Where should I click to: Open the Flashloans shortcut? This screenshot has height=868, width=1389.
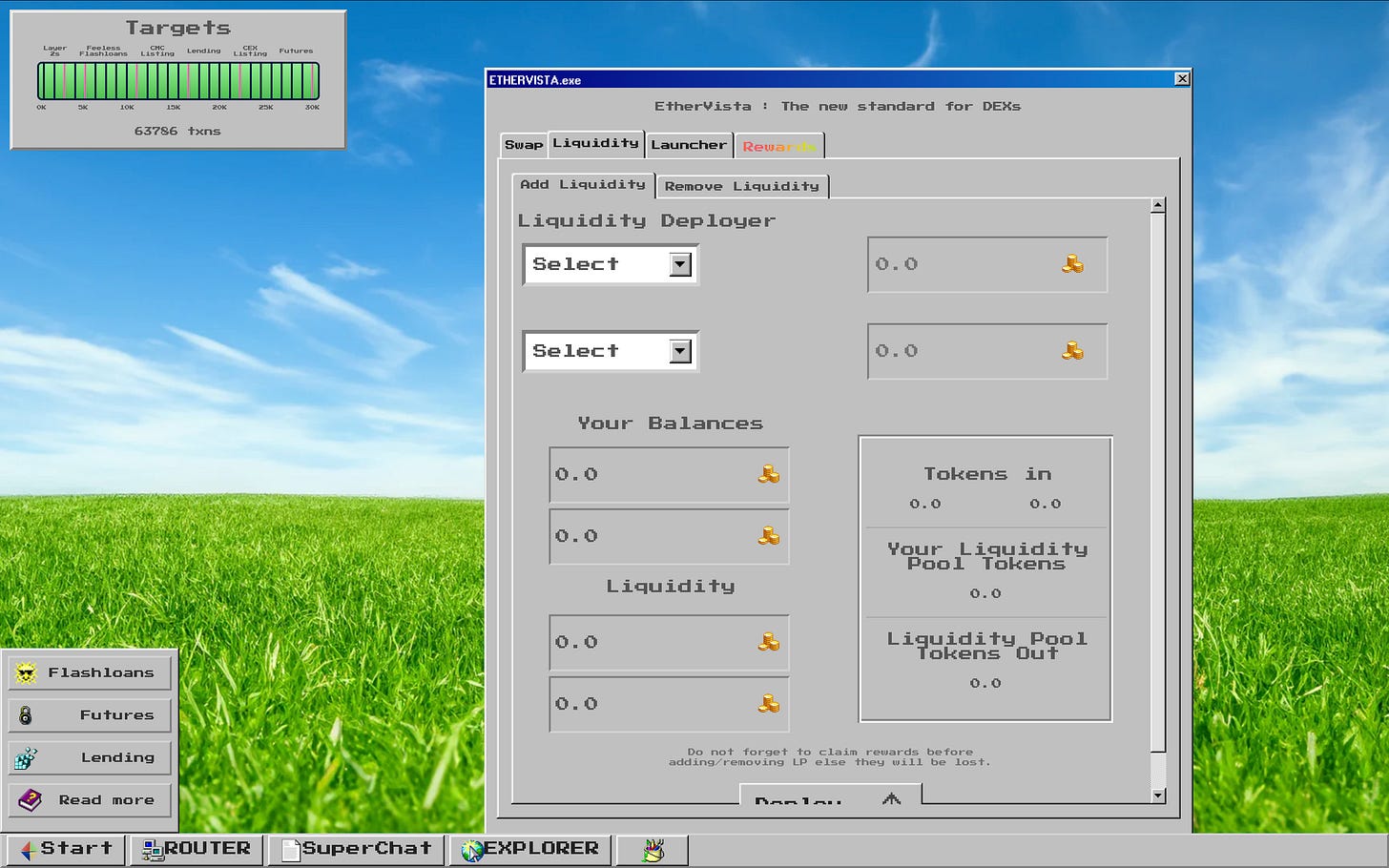click(x=90, y=672)
